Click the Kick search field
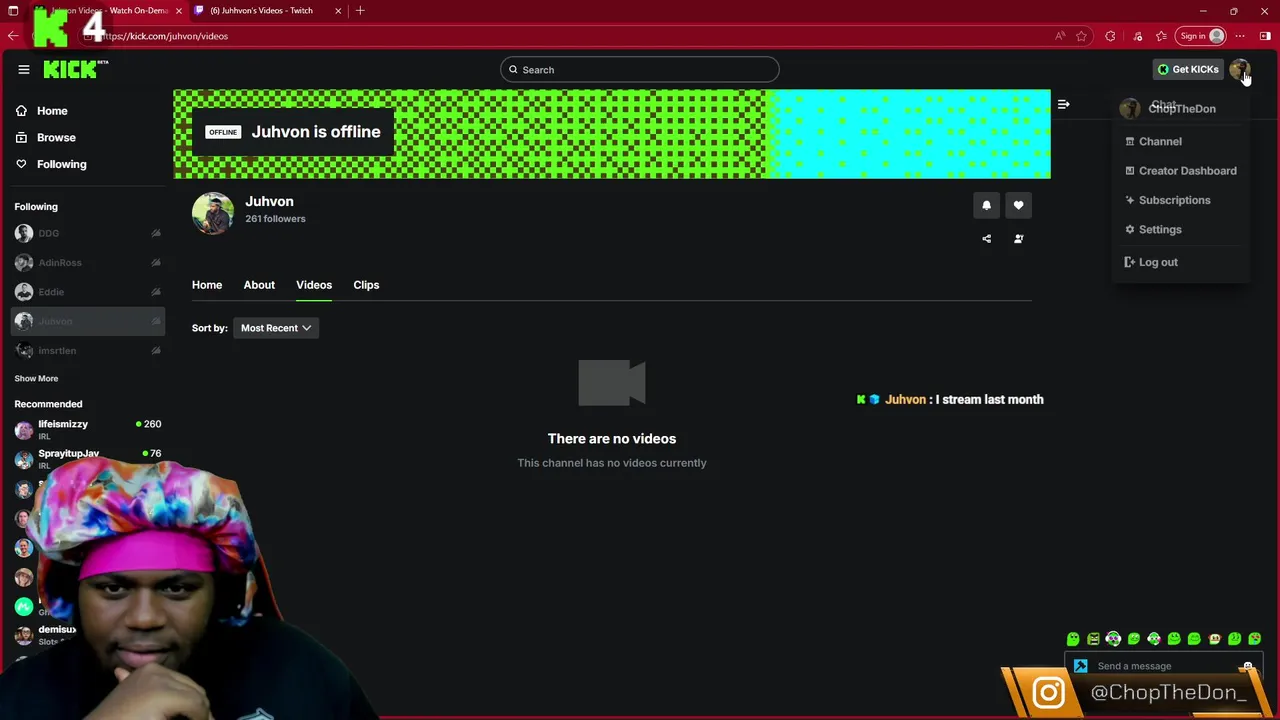This screenshot has width=1280, height=720. click(x=640, y=70)
